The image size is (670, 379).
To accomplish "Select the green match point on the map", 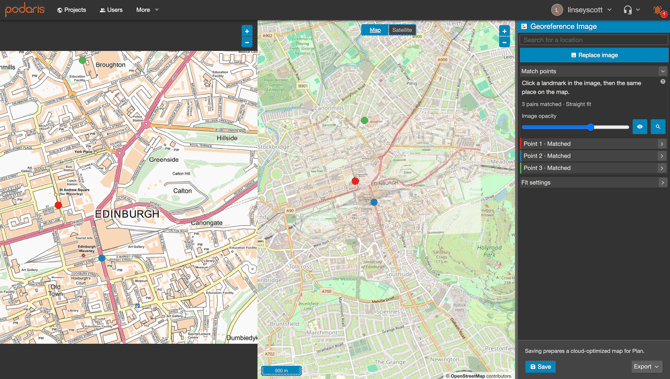I will click(x=364, y=120).
